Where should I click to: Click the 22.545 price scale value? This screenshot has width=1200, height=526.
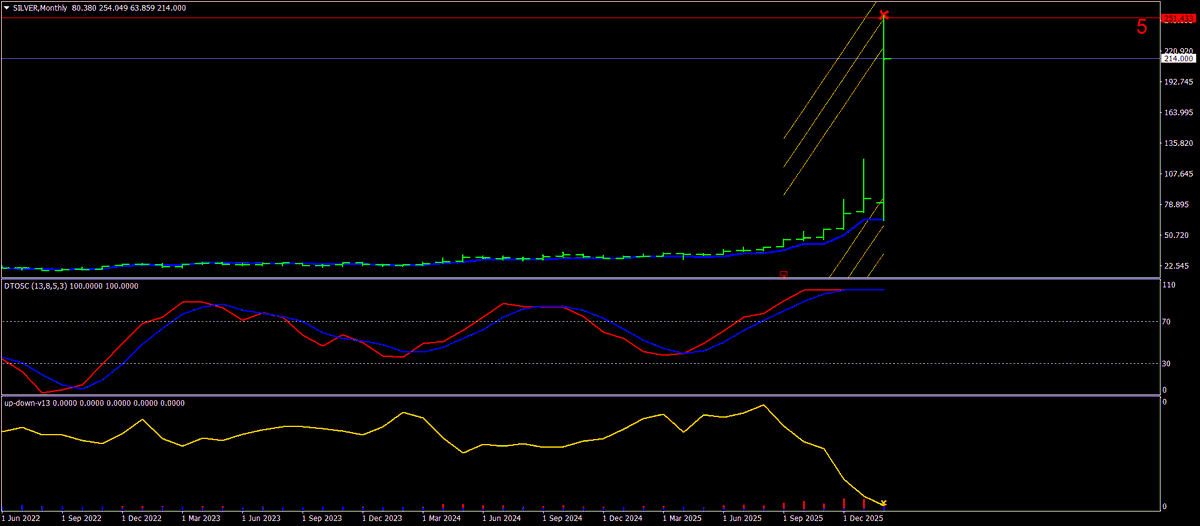point(1179,266)
